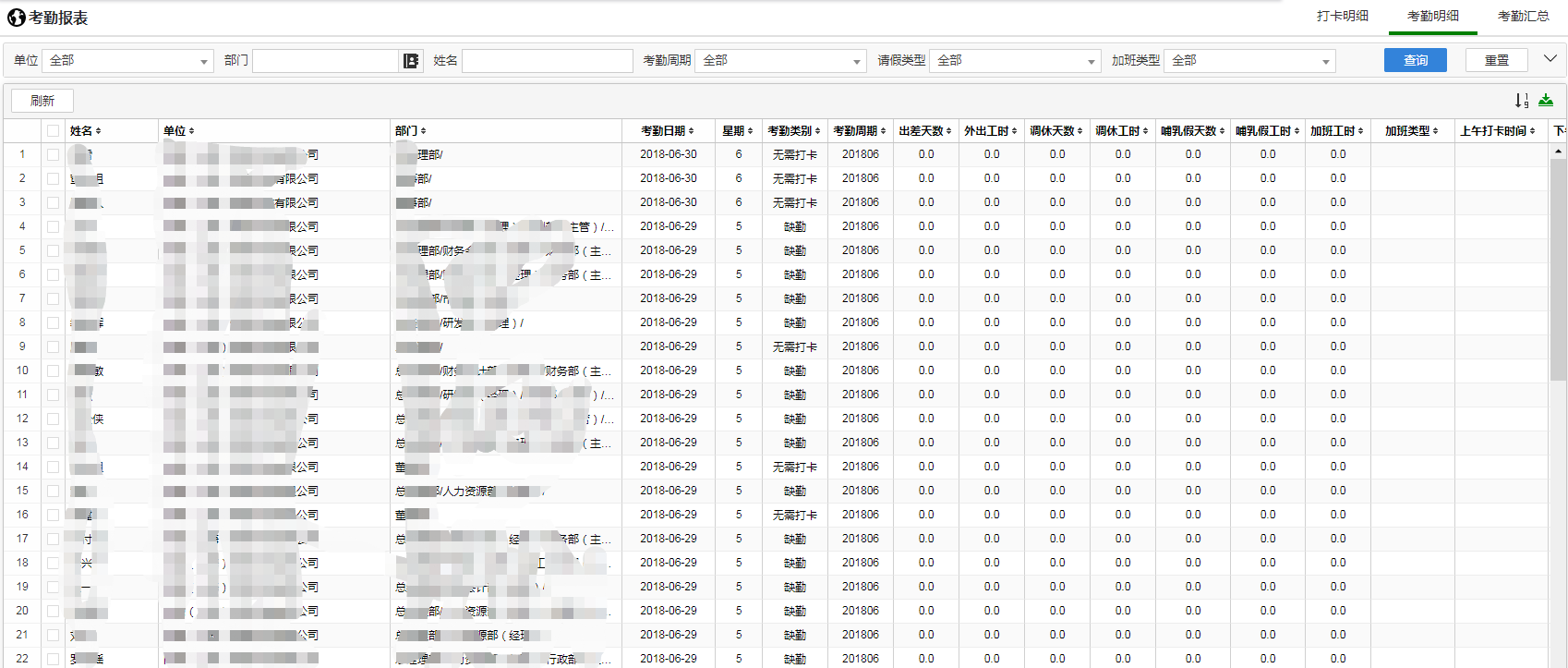1568x668 pixels.
Task: Sort by 外出工时 column header
Action: pyautogui.click(x=991, y=131)
